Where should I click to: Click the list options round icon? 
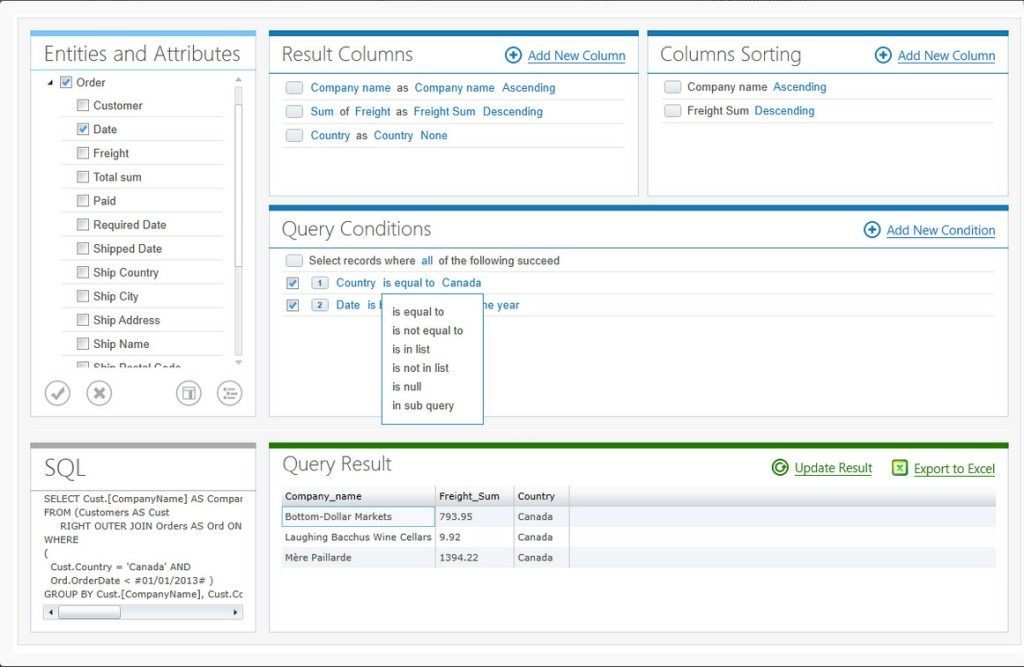pos(229,393)
